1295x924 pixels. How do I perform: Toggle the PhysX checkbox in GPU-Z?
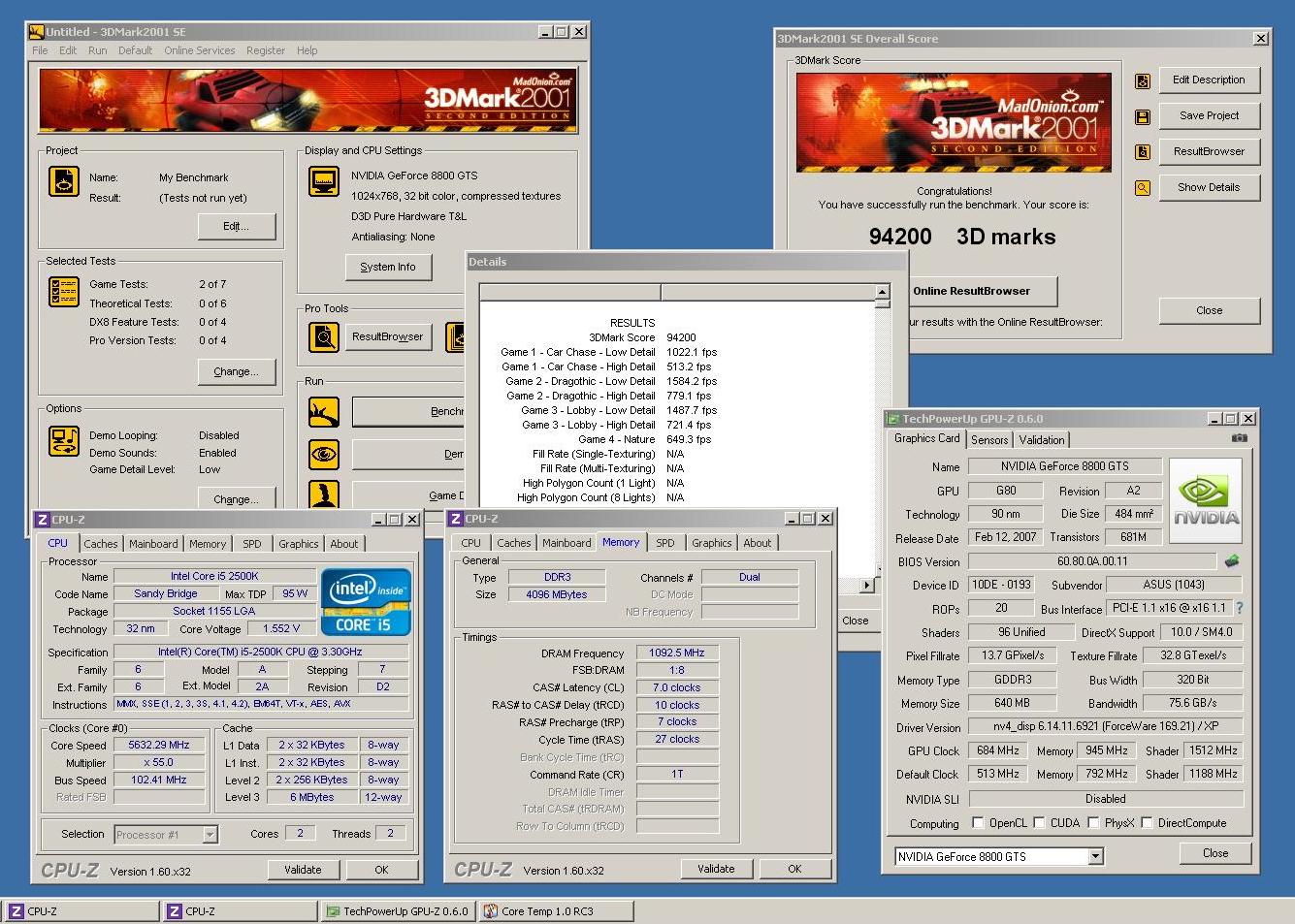[1093, 823]
